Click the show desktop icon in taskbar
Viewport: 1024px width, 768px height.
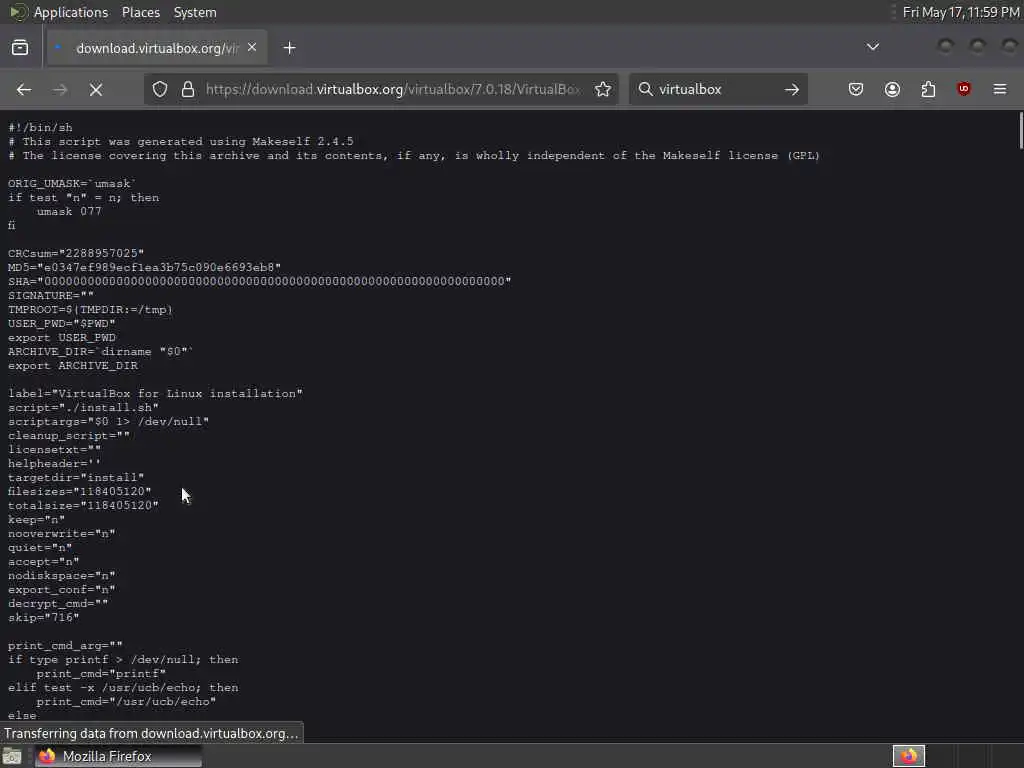(x=12, y=756)
